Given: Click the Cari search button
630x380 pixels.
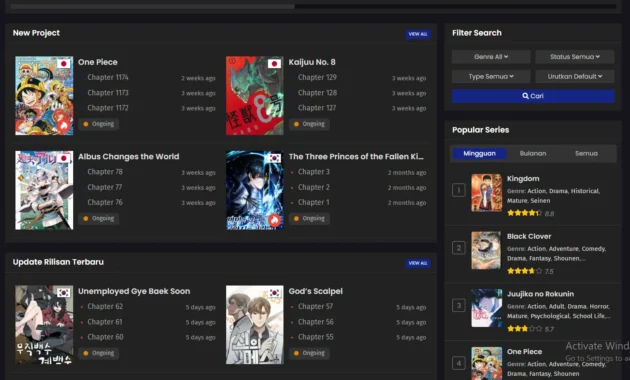Looking at the screenshot, I should pyautogui.click(x=533, y=96).
